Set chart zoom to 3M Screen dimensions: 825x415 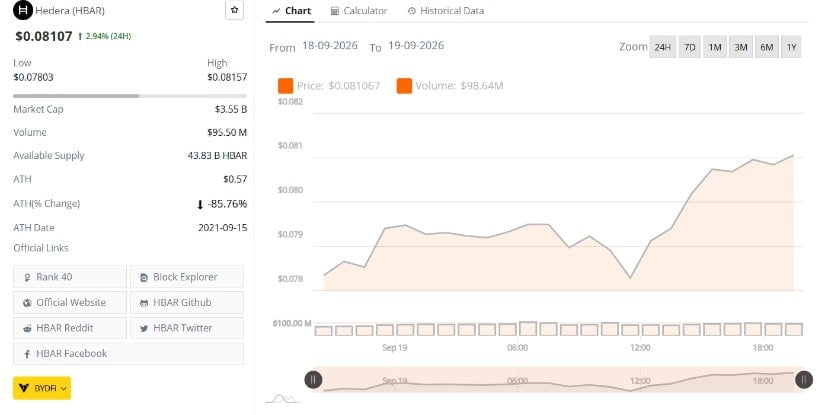point(741,47)
